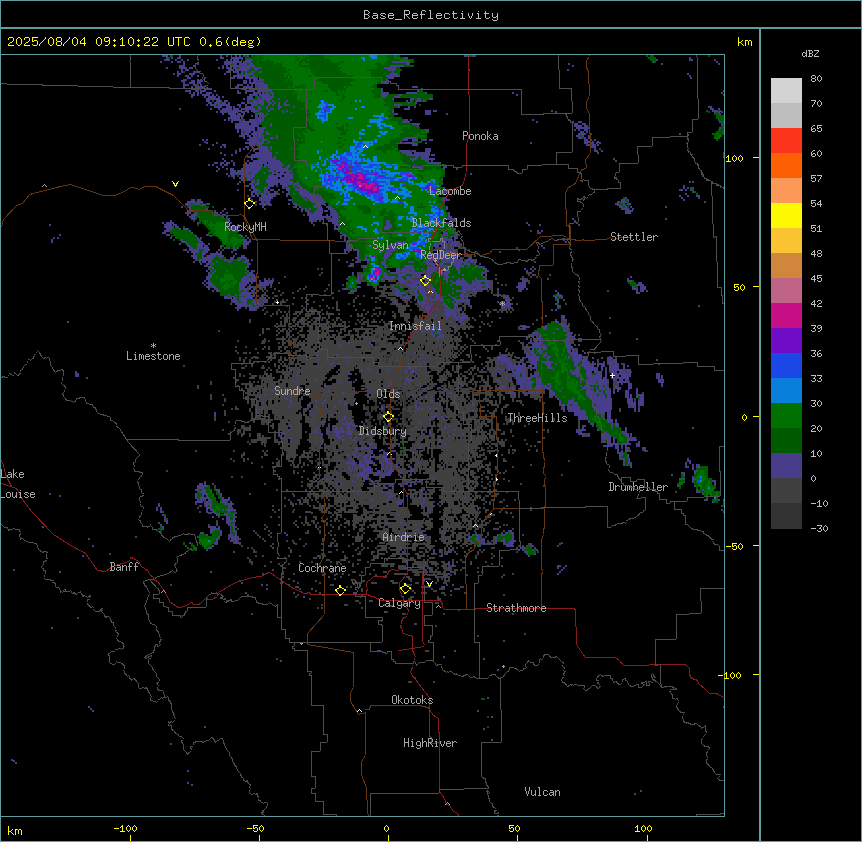Select the lightest grey swatch at legend top
This screenshot has width=862, height=842.
(786, 91)
